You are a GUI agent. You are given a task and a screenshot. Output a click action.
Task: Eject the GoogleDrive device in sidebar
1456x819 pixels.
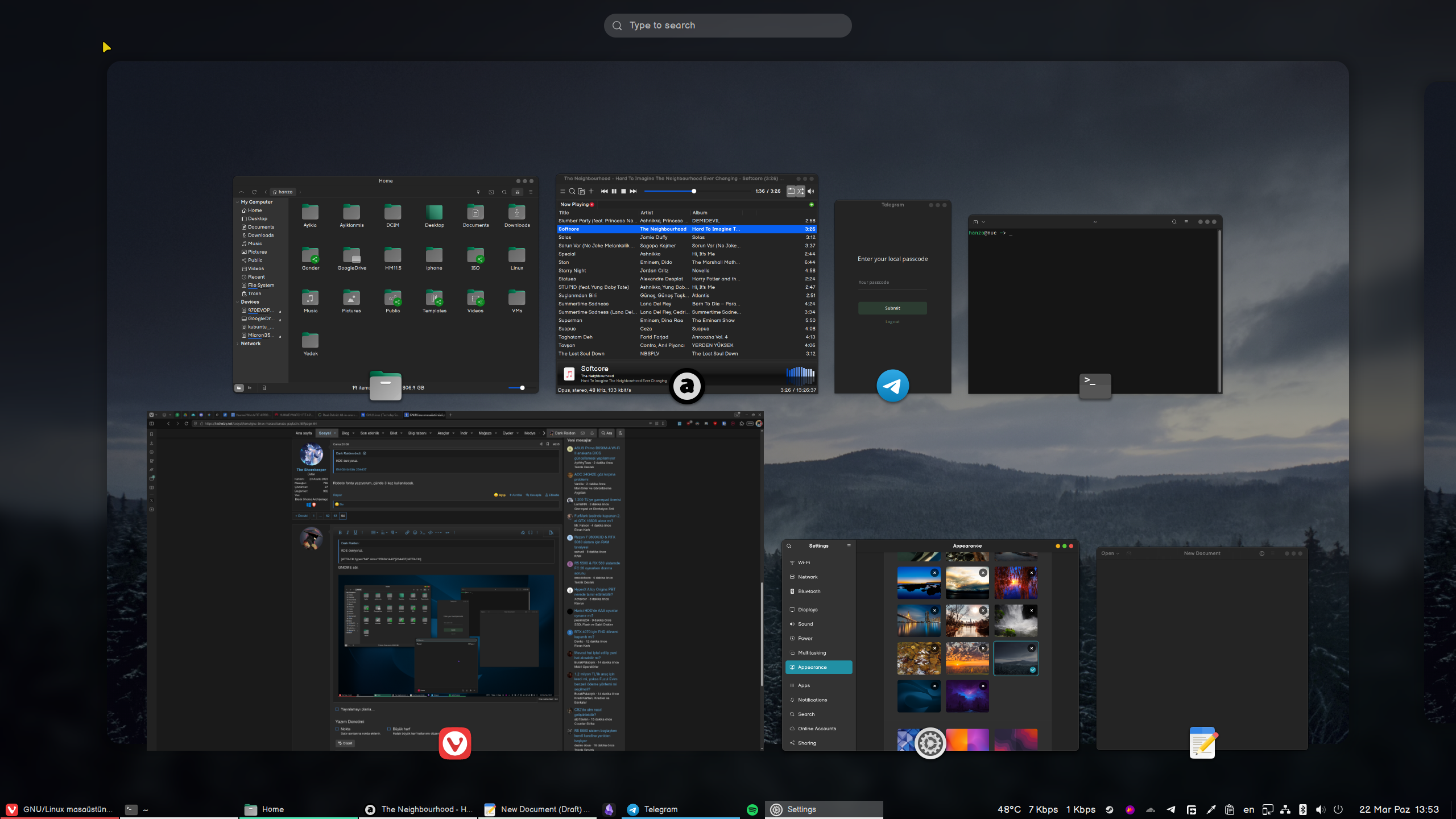click(280, 320)
